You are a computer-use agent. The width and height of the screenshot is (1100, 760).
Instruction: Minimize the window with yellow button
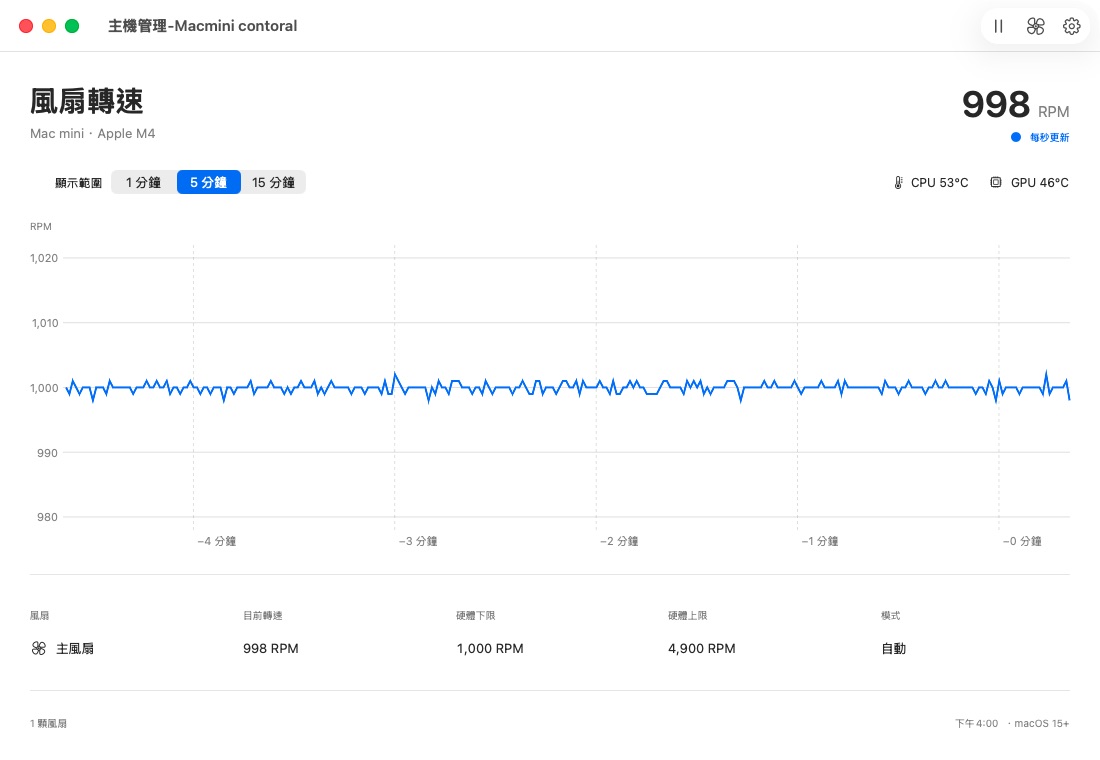[x=49, y=26]
